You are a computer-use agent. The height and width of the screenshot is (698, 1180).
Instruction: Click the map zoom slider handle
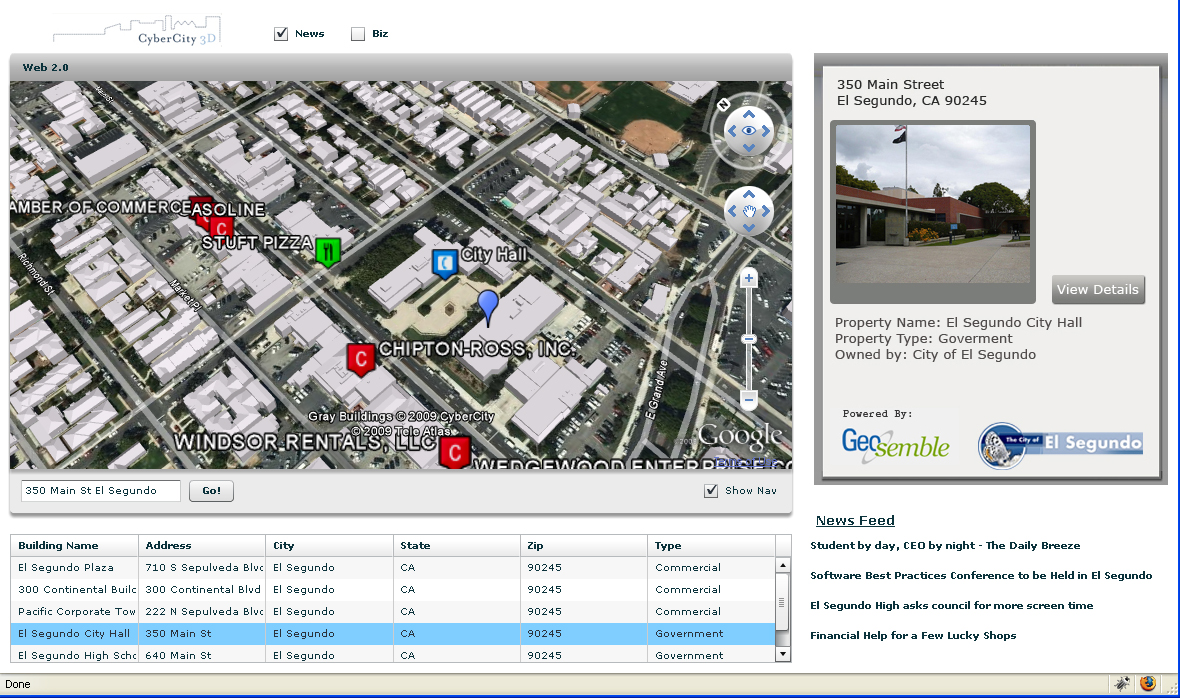[x=748, y=340]
